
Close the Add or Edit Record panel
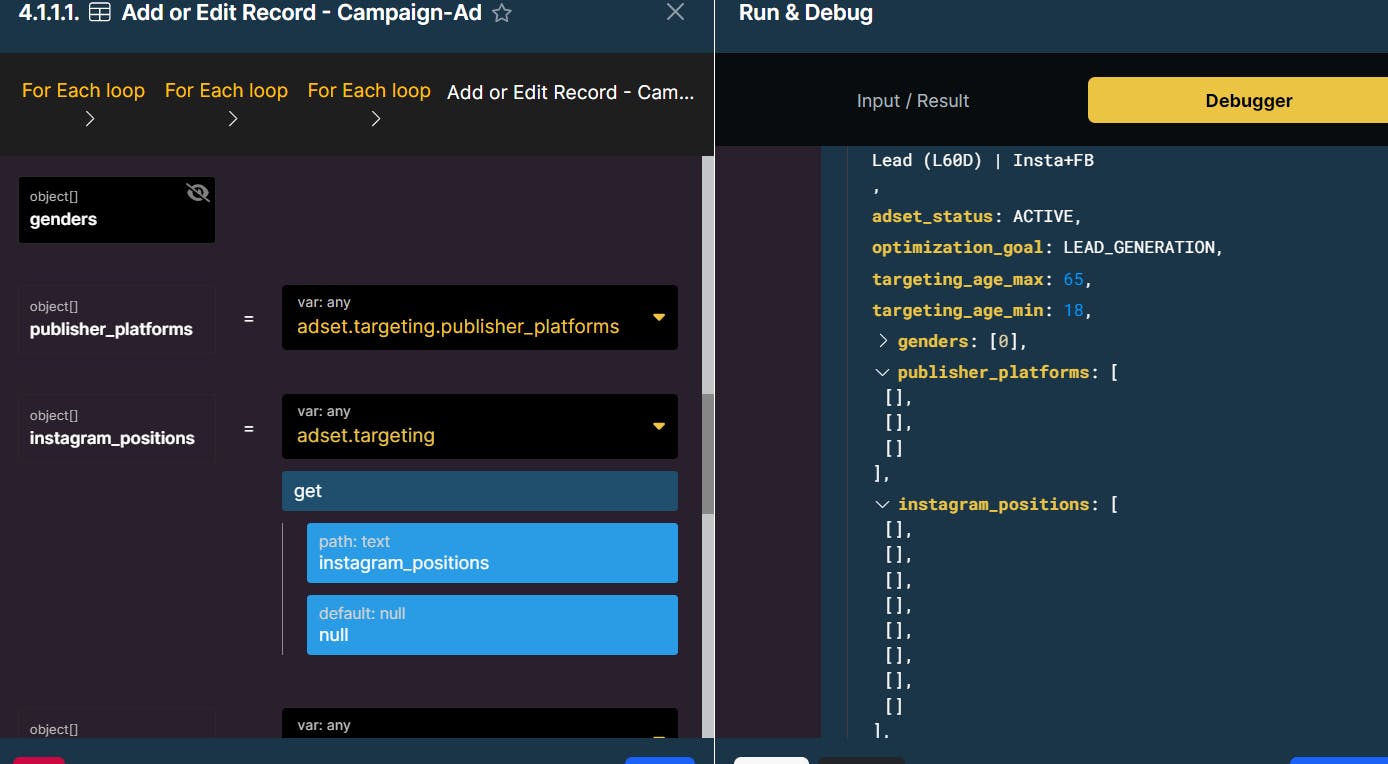tap(676, 12)
